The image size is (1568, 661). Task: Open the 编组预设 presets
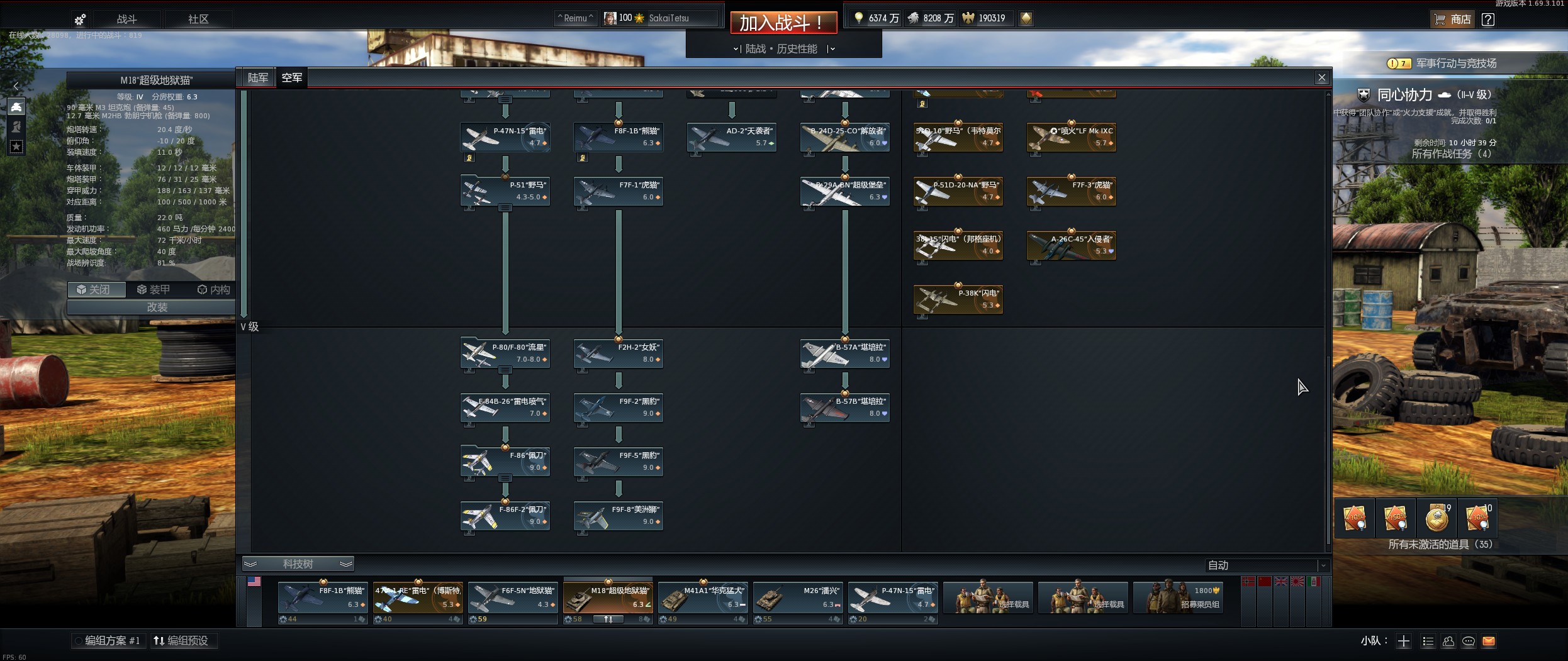[183, 641]
